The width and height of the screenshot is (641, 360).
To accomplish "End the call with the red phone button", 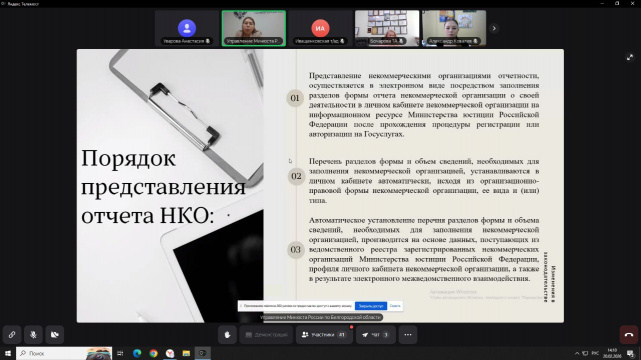I will click(629, 335).
